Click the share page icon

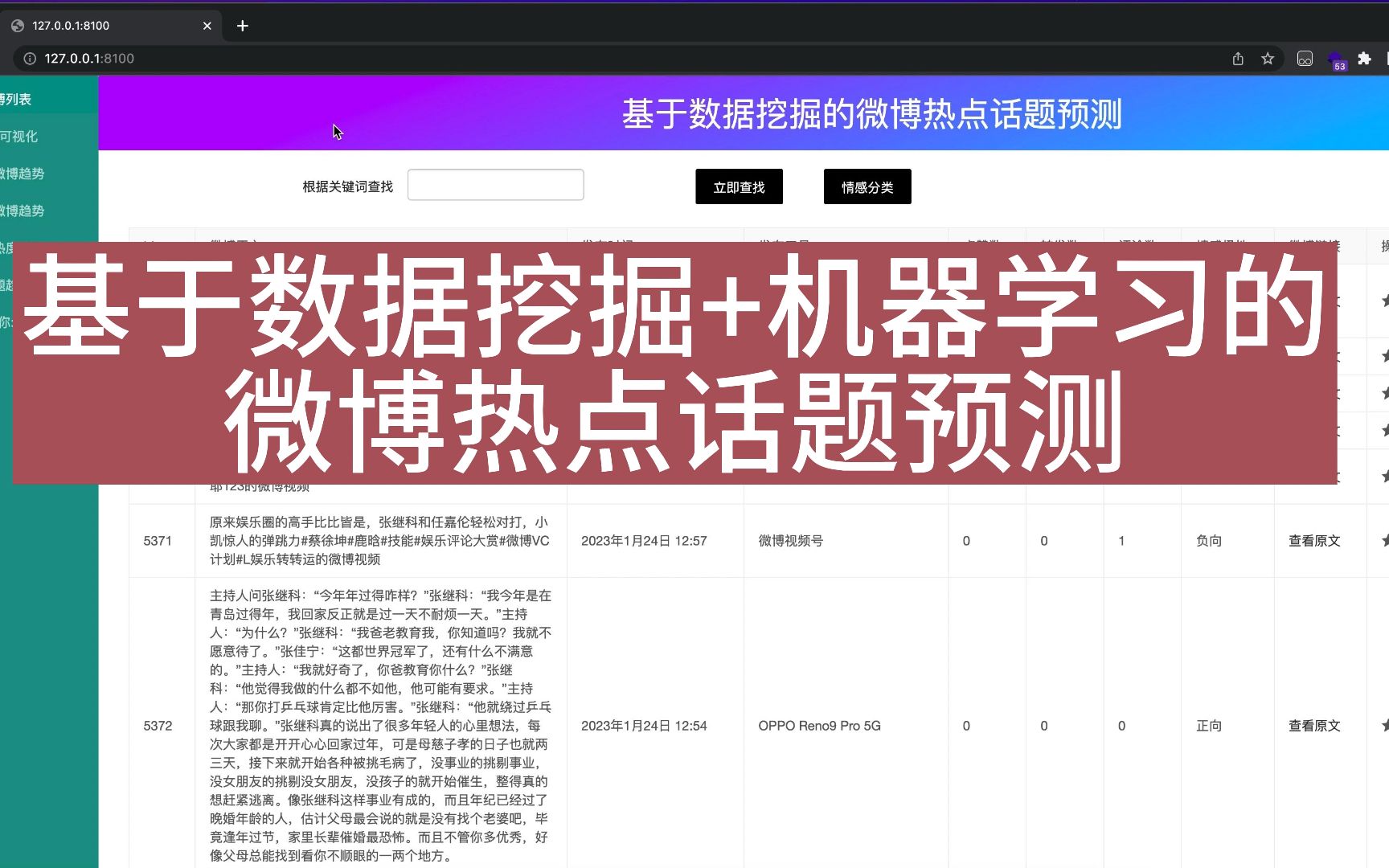(x=1238, y=59)
